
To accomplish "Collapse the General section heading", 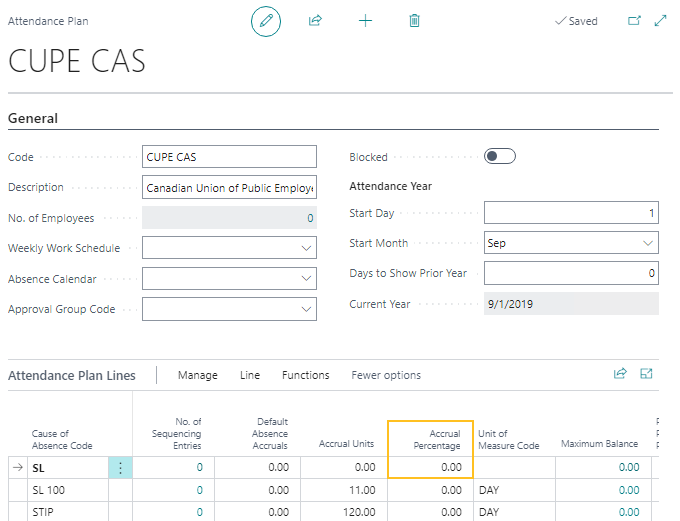I will tap(33, 118).
